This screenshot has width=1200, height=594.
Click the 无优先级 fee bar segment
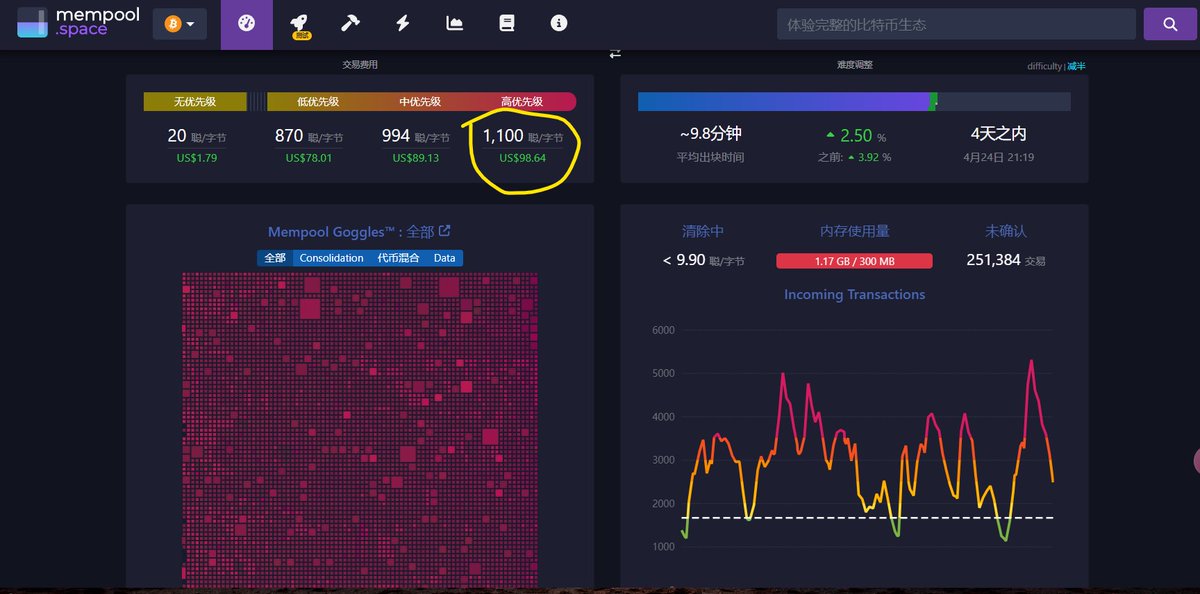click(195, 101)
